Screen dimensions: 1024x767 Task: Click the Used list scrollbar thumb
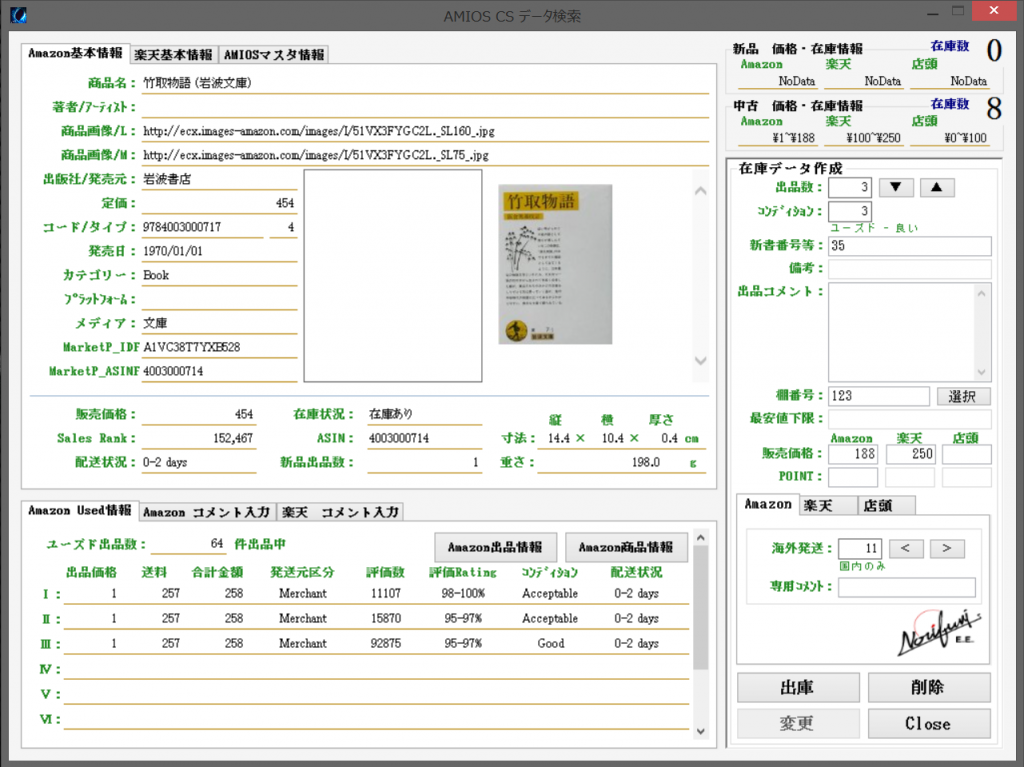(x=701, y=608)
